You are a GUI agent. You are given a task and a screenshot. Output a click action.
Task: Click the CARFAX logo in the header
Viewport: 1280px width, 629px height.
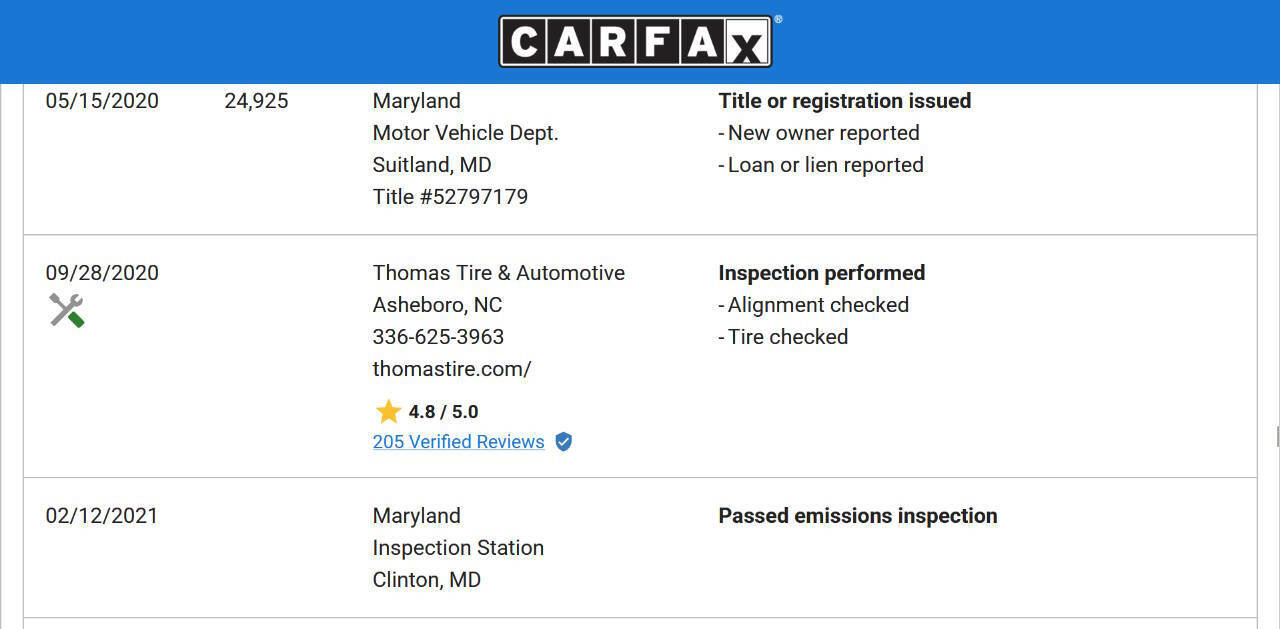635,42
